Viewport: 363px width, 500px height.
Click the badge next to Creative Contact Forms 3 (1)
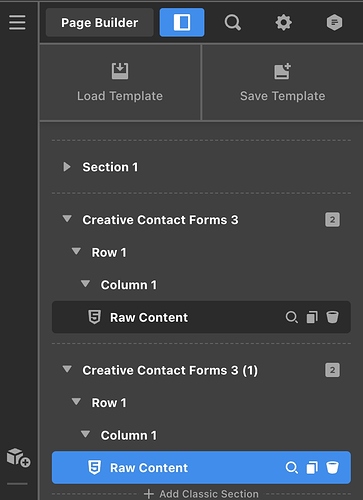pyautogui.click(x=332, y=370)
